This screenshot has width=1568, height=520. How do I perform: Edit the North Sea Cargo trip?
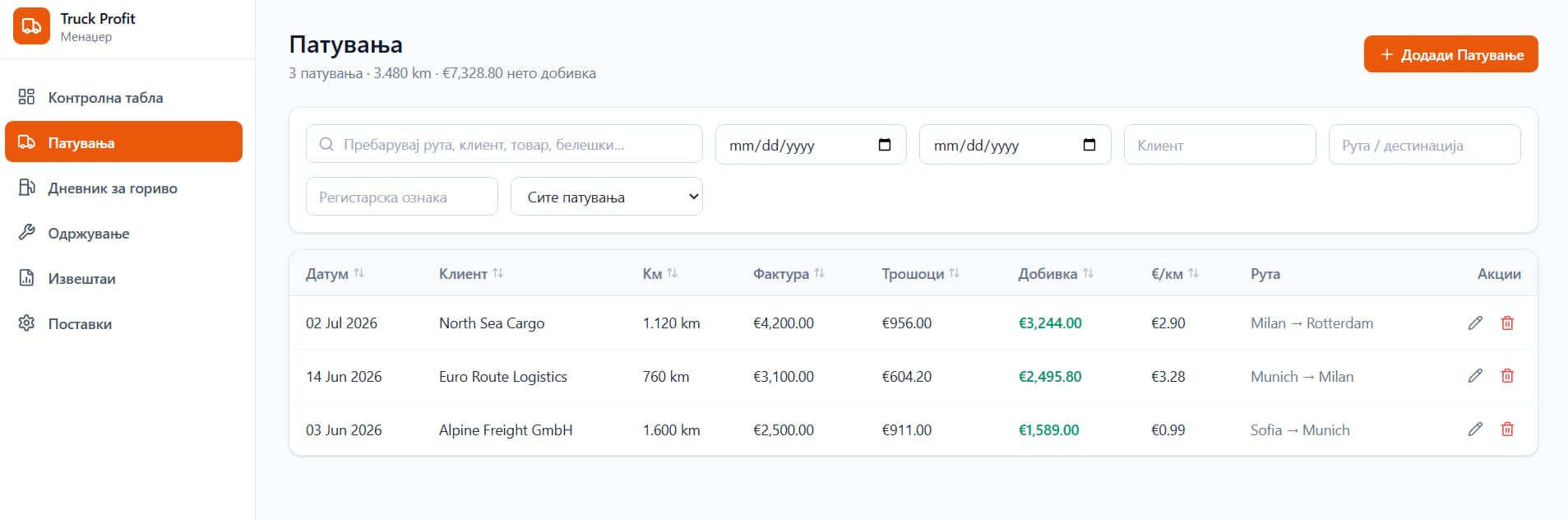[1475, 323]
